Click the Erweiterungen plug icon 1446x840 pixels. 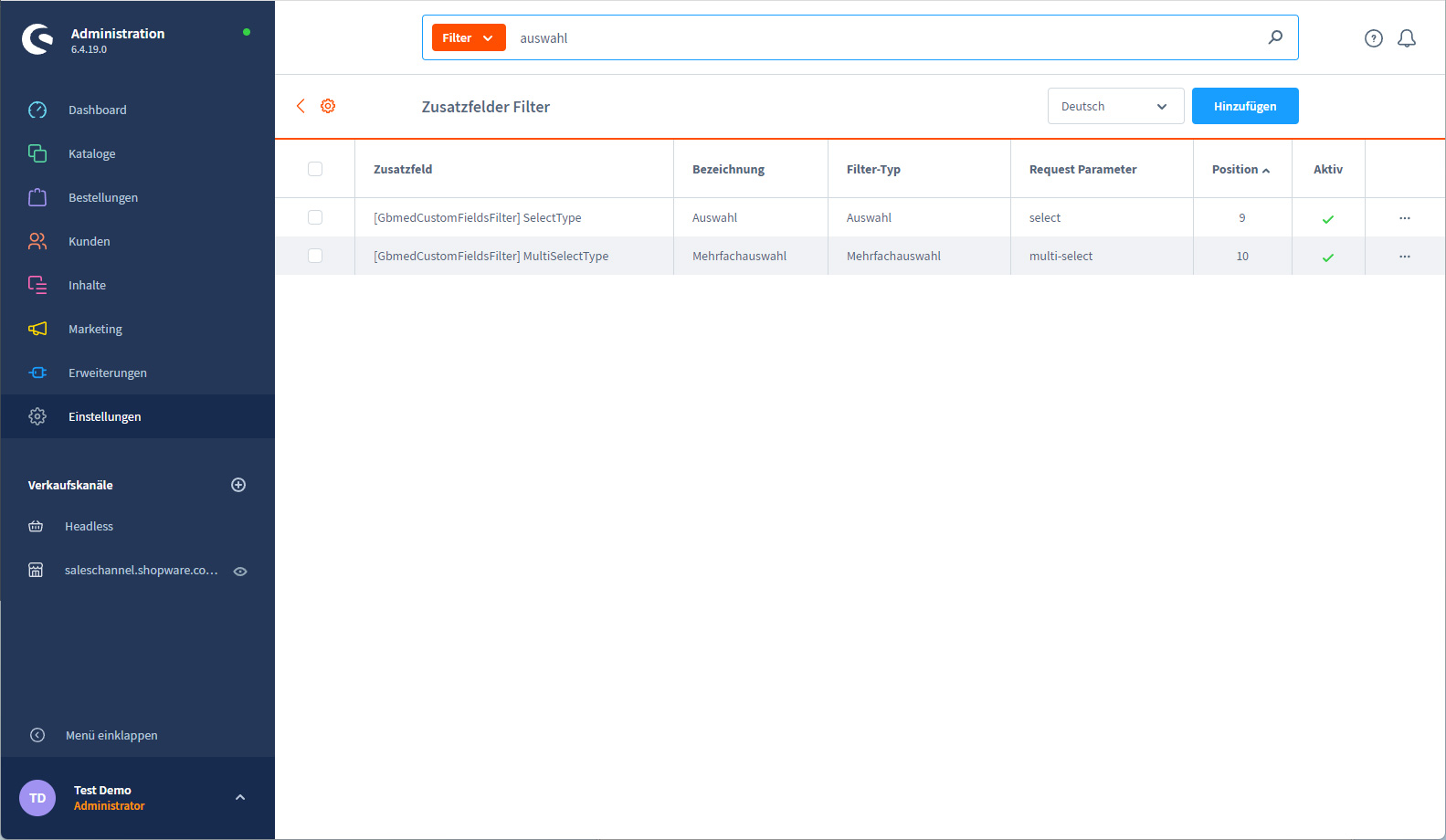(37, 373)
